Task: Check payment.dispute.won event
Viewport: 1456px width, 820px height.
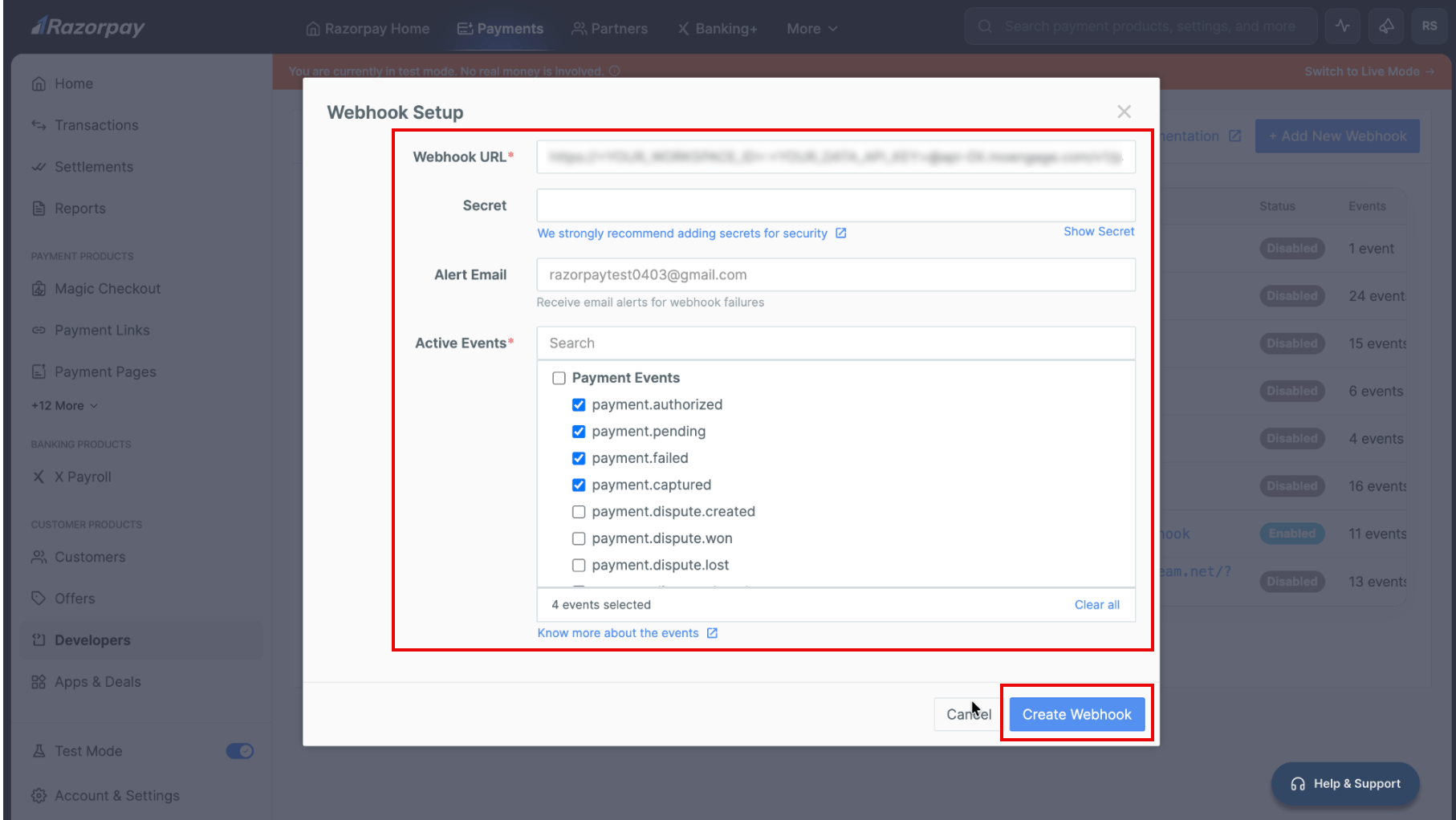Action: click(x=579, y=538)
